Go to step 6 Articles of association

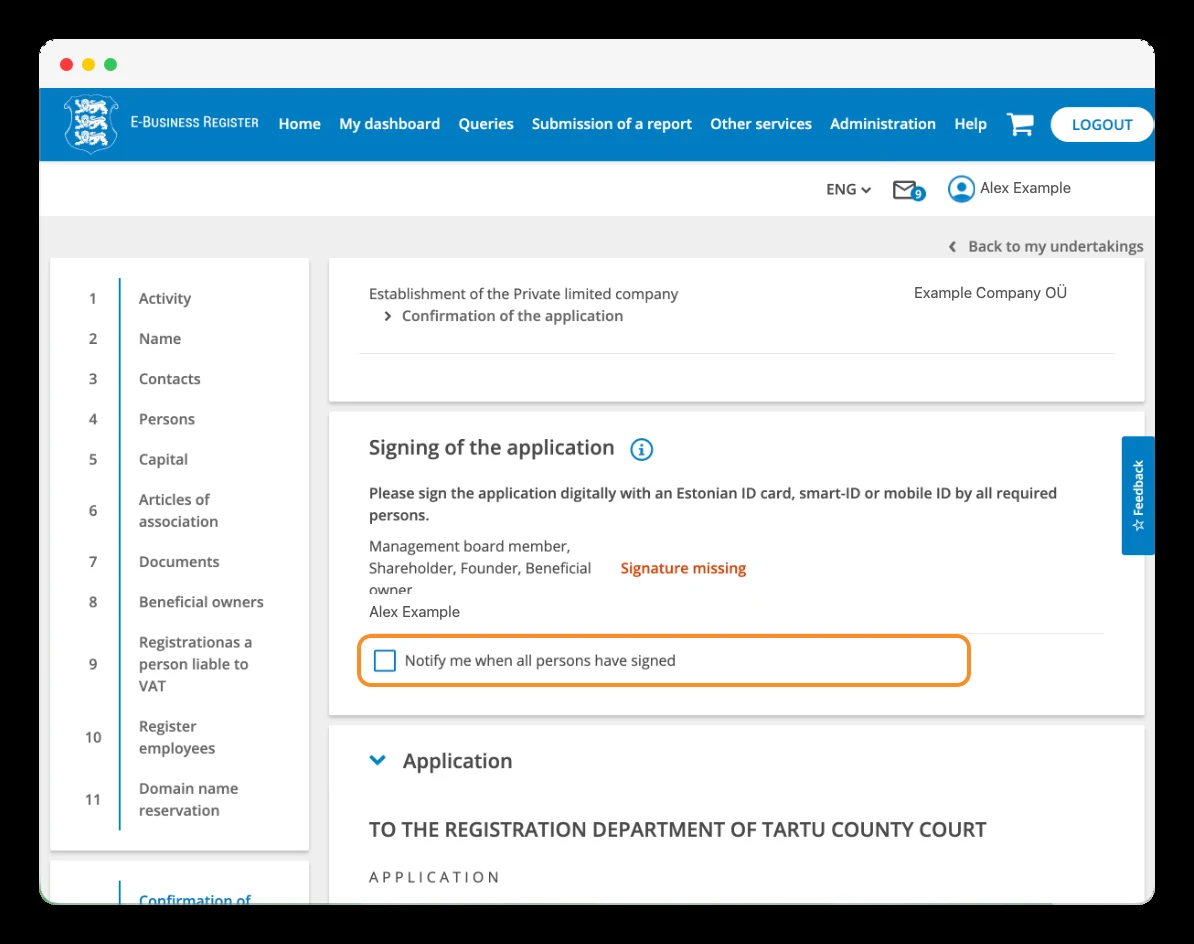click(x=178, y=511)
